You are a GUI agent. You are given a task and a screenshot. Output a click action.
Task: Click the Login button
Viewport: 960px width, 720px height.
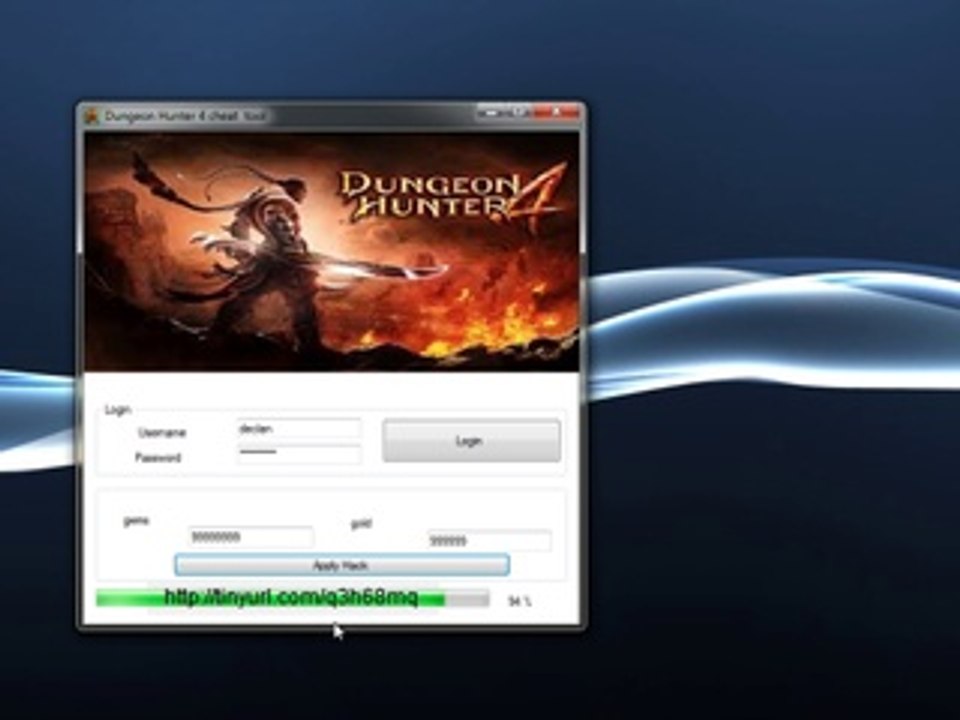click(x=471, y=440)
